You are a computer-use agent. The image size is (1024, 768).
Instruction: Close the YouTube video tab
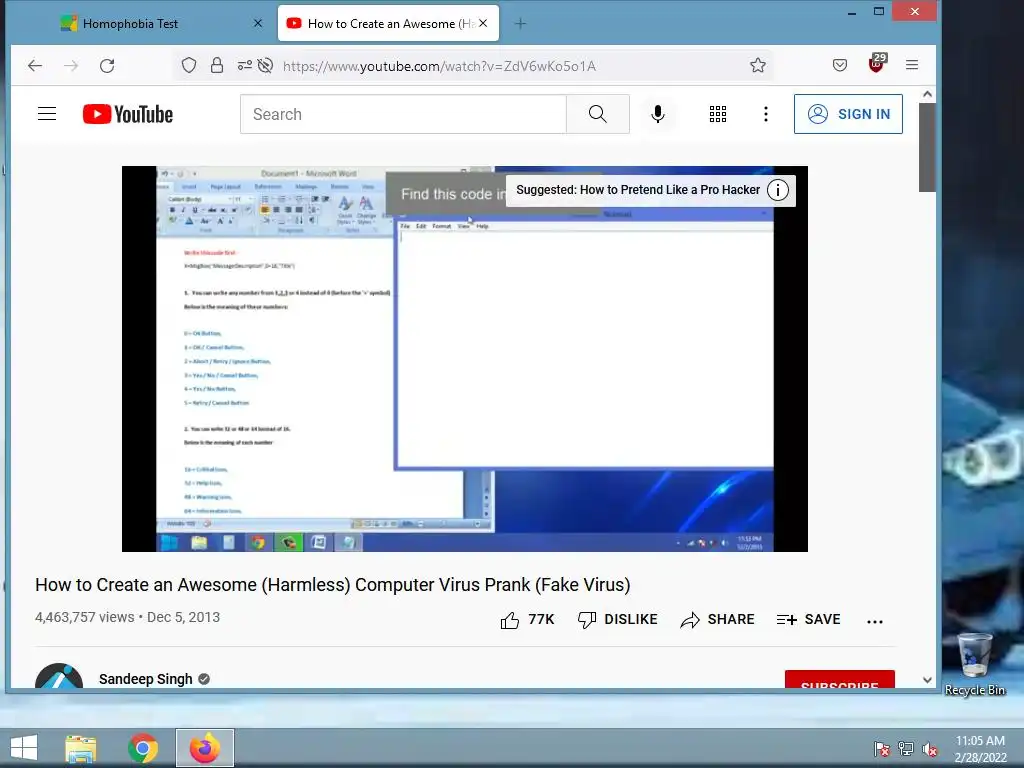click(483, 24)
